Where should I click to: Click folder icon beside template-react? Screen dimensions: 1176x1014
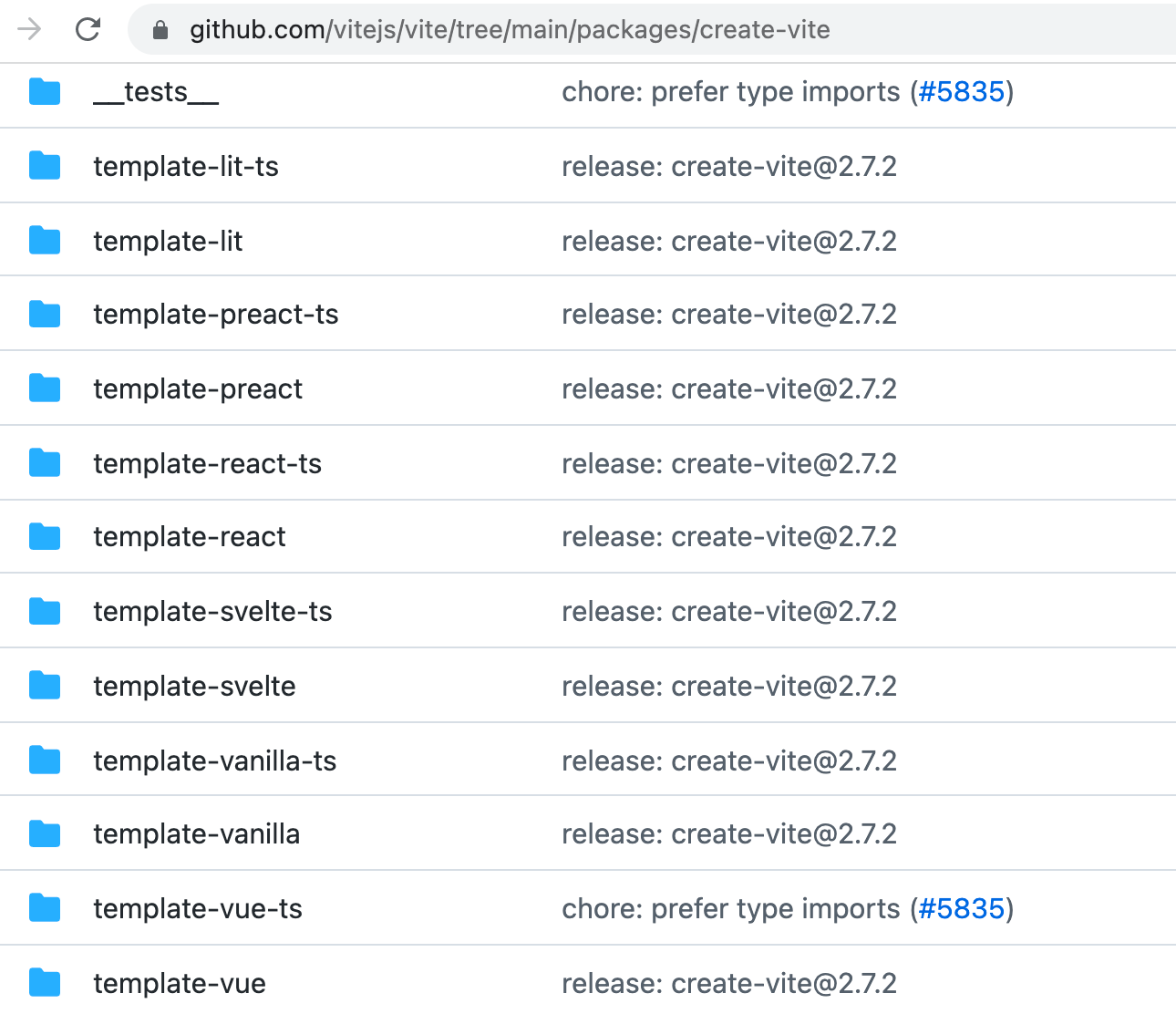point(45,537)
